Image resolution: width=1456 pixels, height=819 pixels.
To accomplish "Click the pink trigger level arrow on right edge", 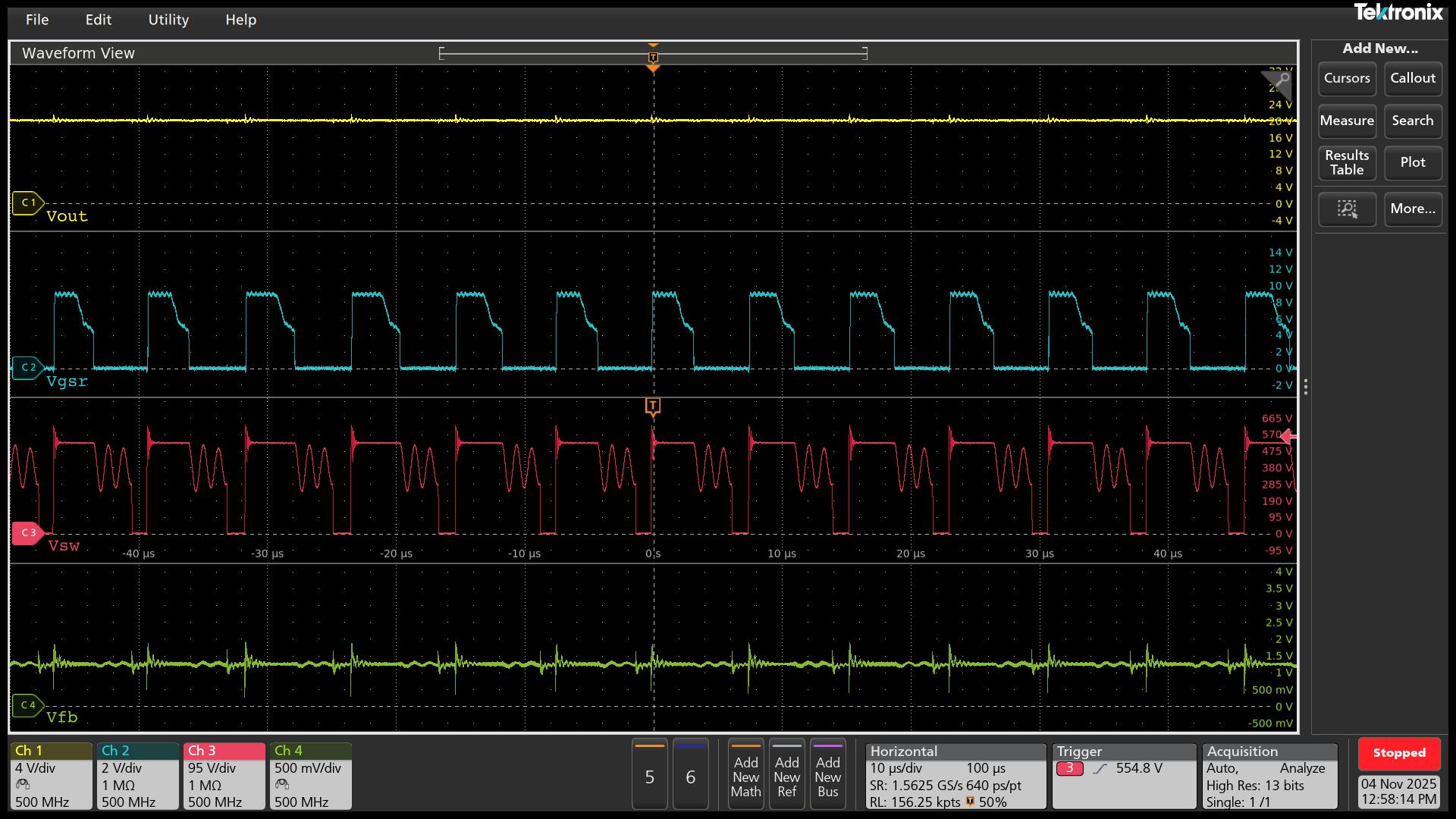I will [1289, 437].
